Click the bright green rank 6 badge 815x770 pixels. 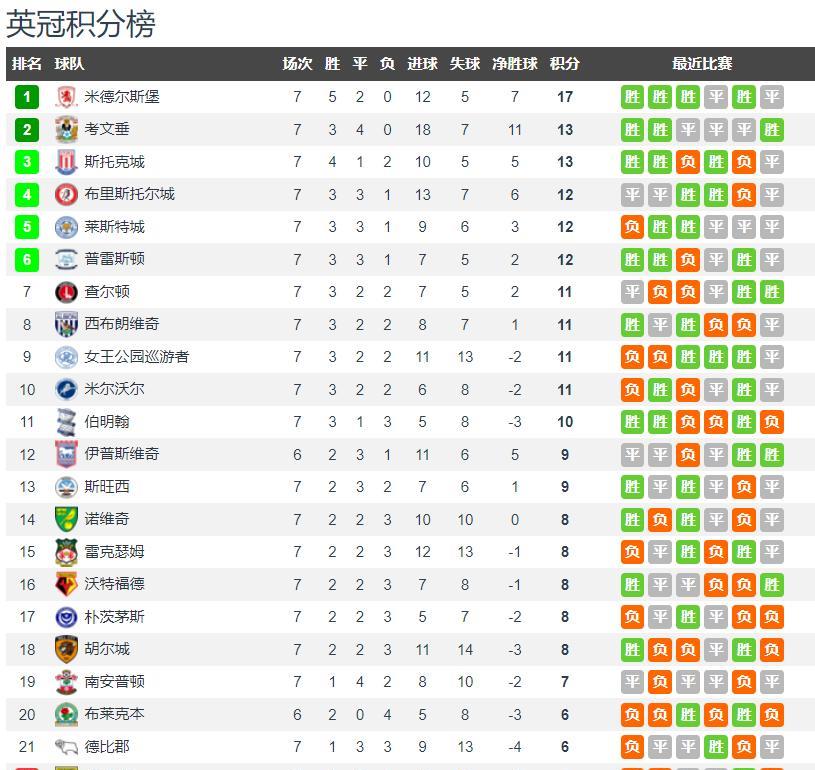point(27,259)
